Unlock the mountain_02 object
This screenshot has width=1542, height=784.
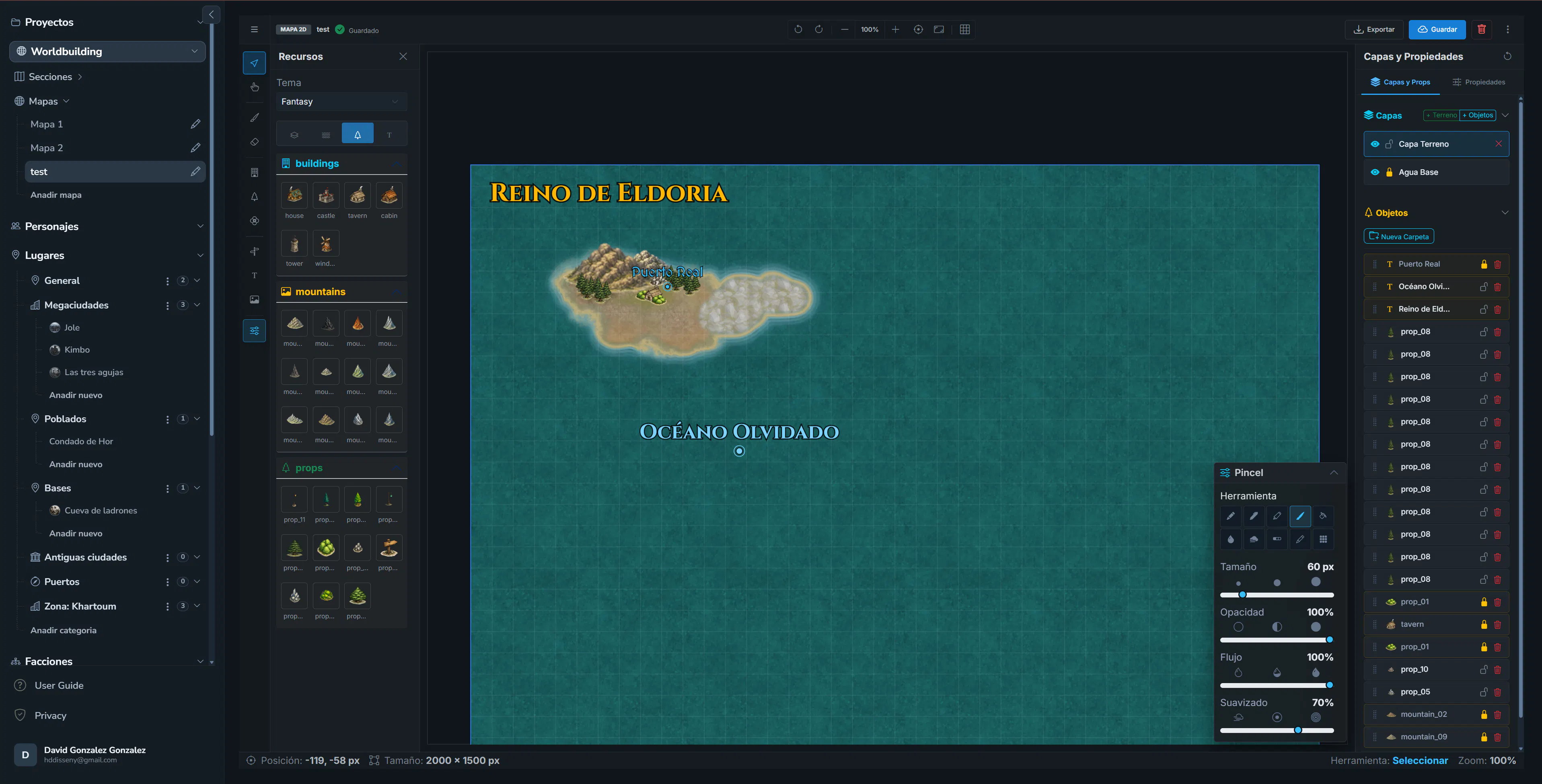click(1484, 714)
